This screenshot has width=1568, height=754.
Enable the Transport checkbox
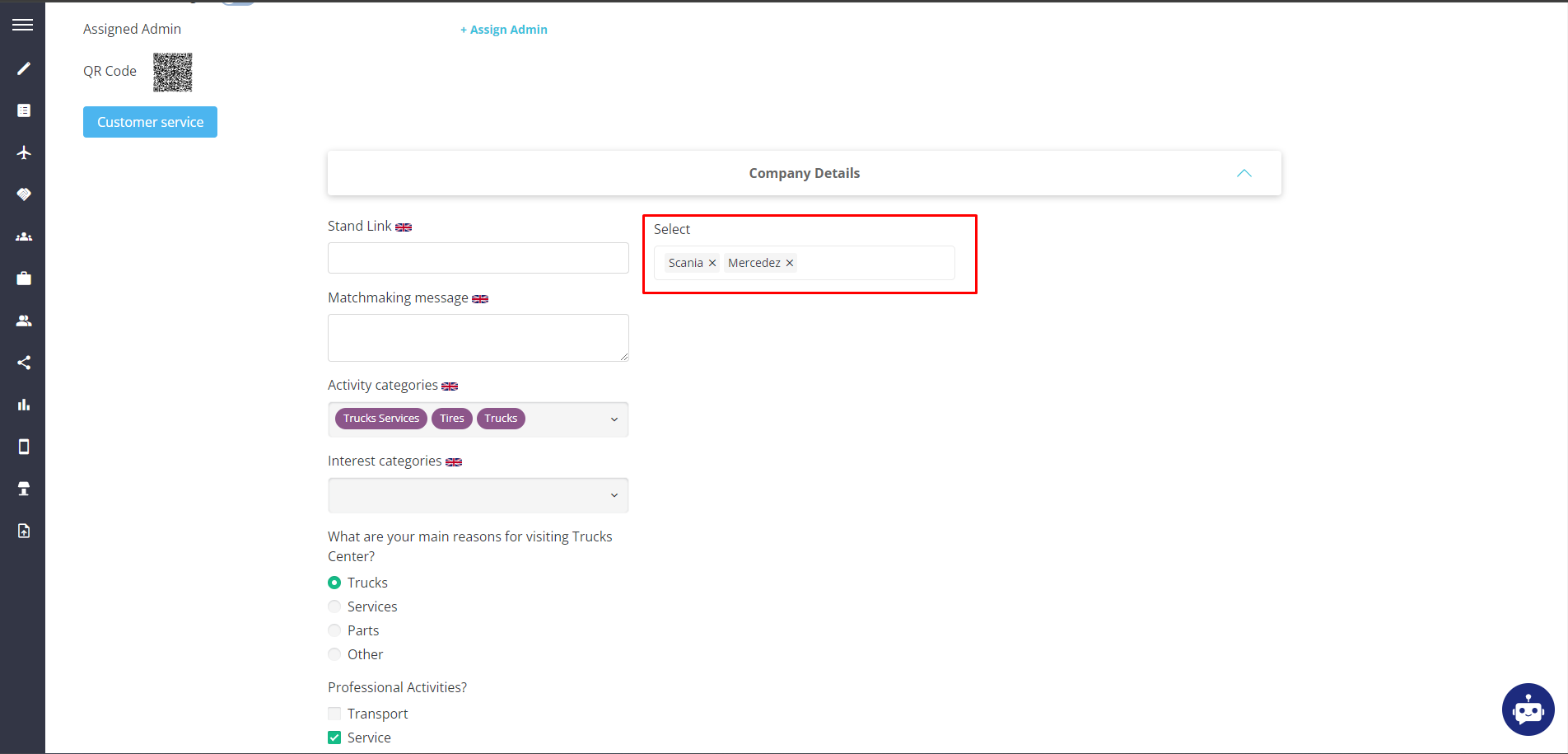point(334,713)
